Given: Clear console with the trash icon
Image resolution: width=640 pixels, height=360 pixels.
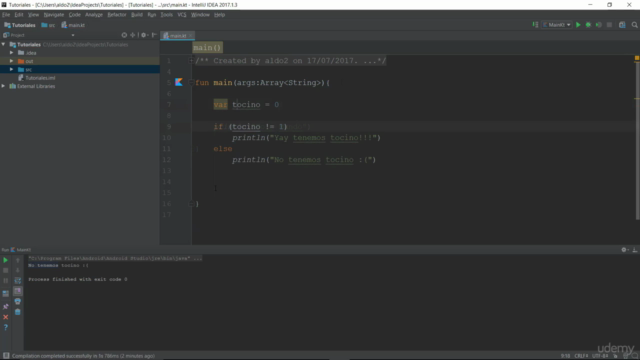Looking at the screenshot, I should point(18,312).
